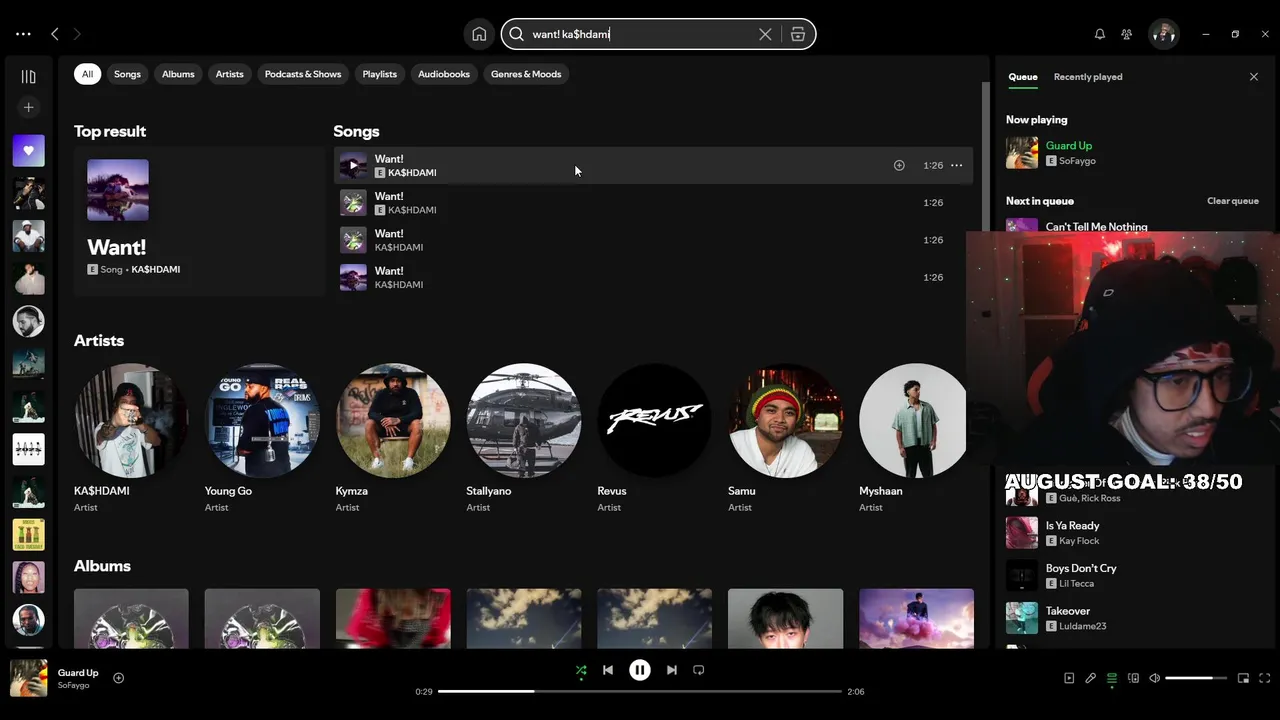Play the first Want! song
The width and height of the screenshot is (1280, 720).
(x=353, y=165)
